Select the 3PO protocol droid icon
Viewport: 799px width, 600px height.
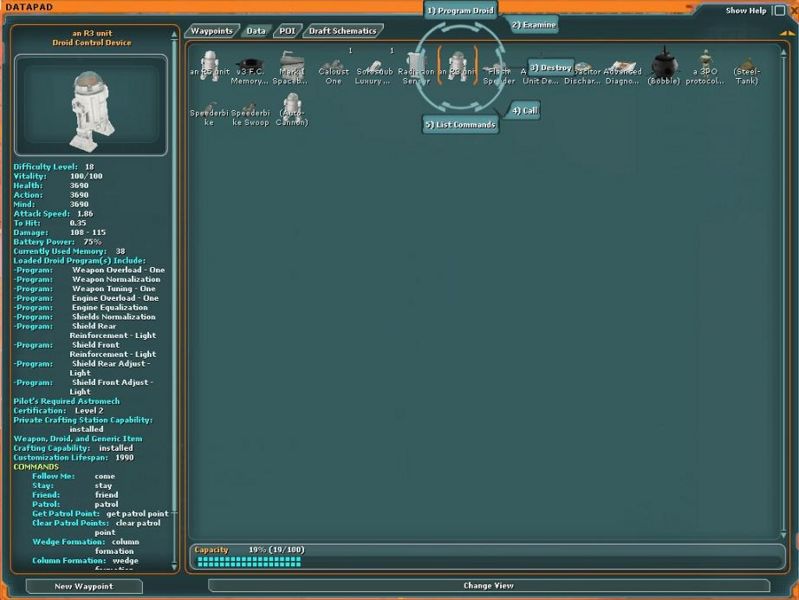(705, 64)
